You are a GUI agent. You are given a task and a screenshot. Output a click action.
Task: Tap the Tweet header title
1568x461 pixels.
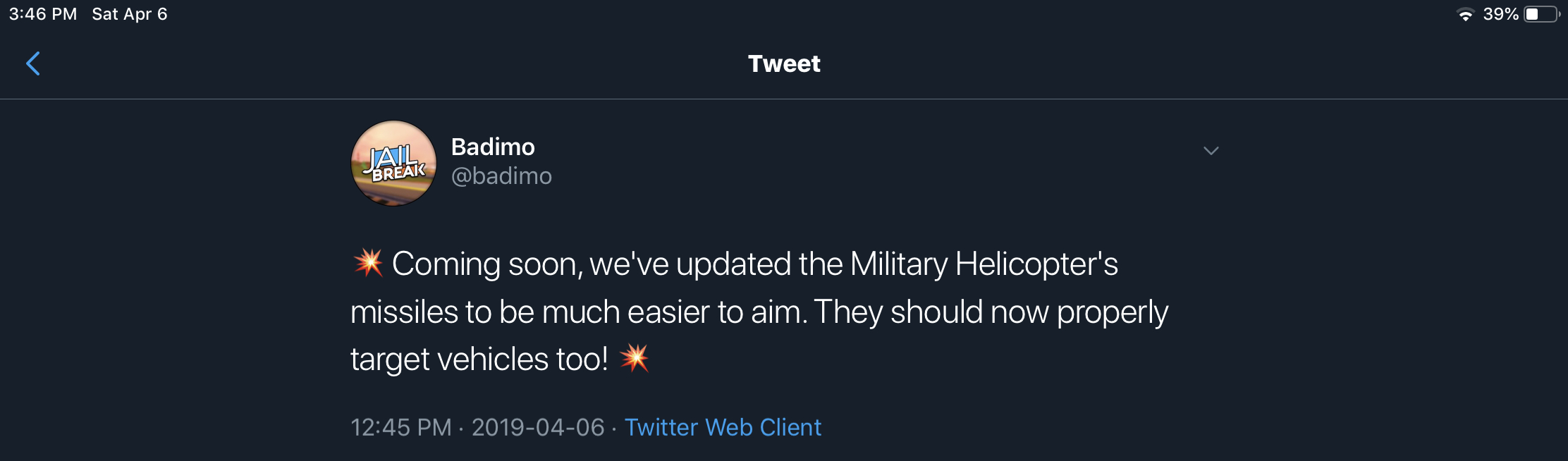(784, 63)
